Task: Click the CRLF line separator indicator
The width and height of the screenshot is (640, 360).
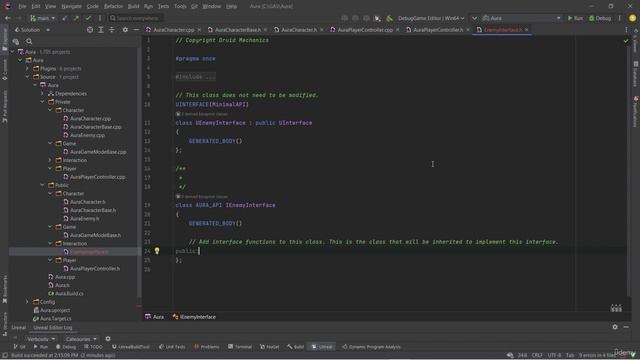Action: coord(537,355)
